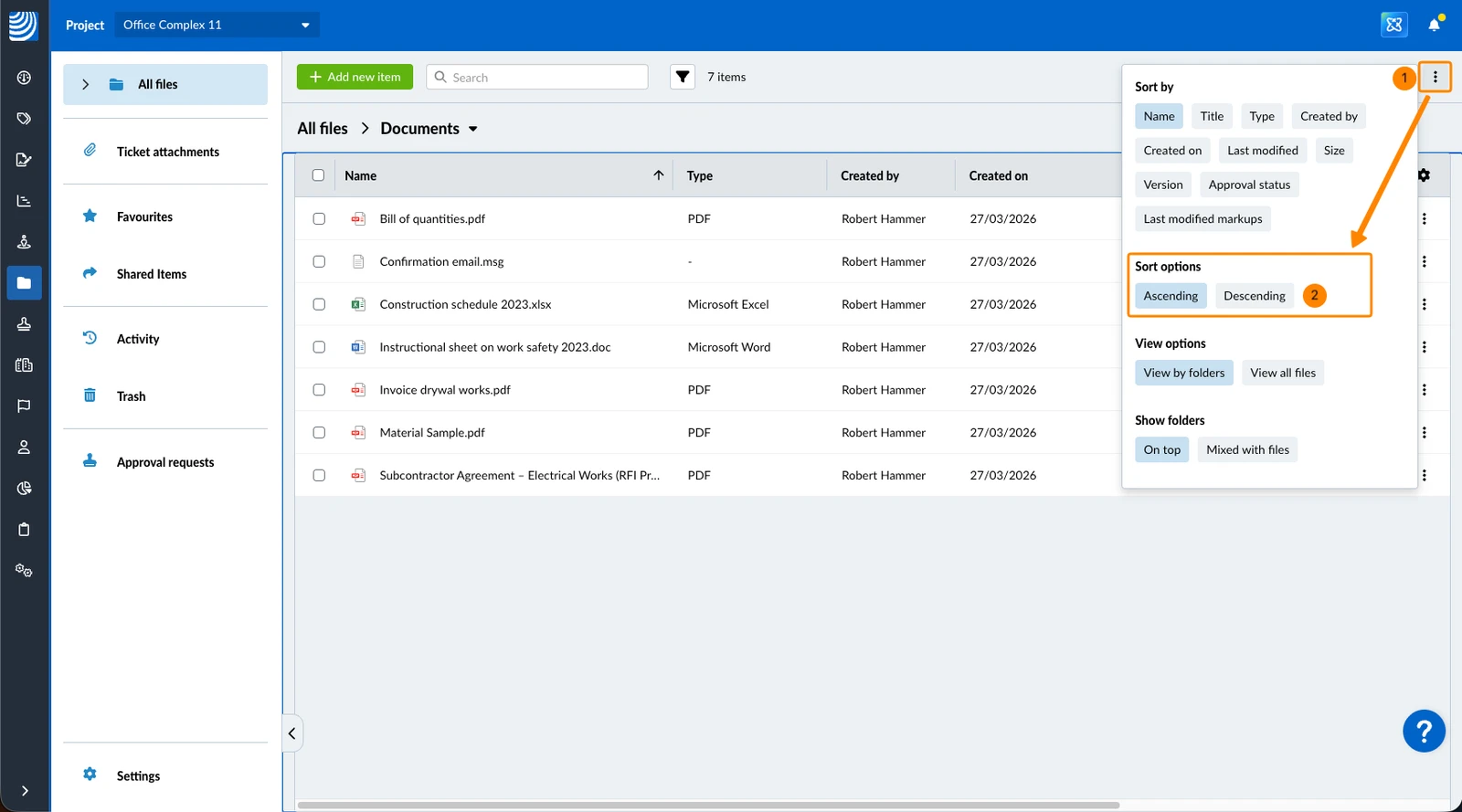The width and height of the screenshot is (1462, 812).
Task: Click the three-dot menu above Sort by panel
Action: click(1436, 78)
